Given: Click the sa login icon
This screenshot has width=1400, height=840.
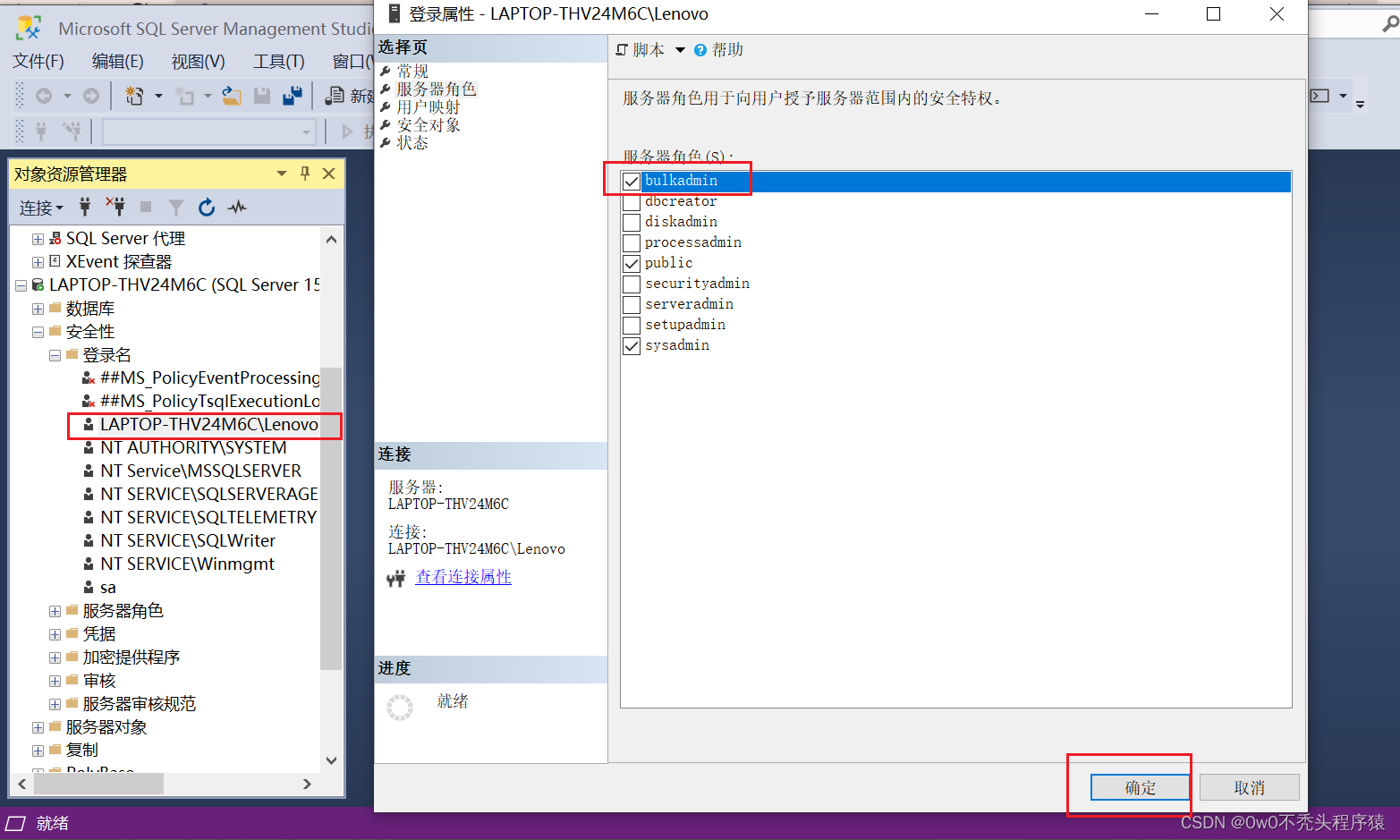Looking at the screenshot, I should click(x=89, y=588).
